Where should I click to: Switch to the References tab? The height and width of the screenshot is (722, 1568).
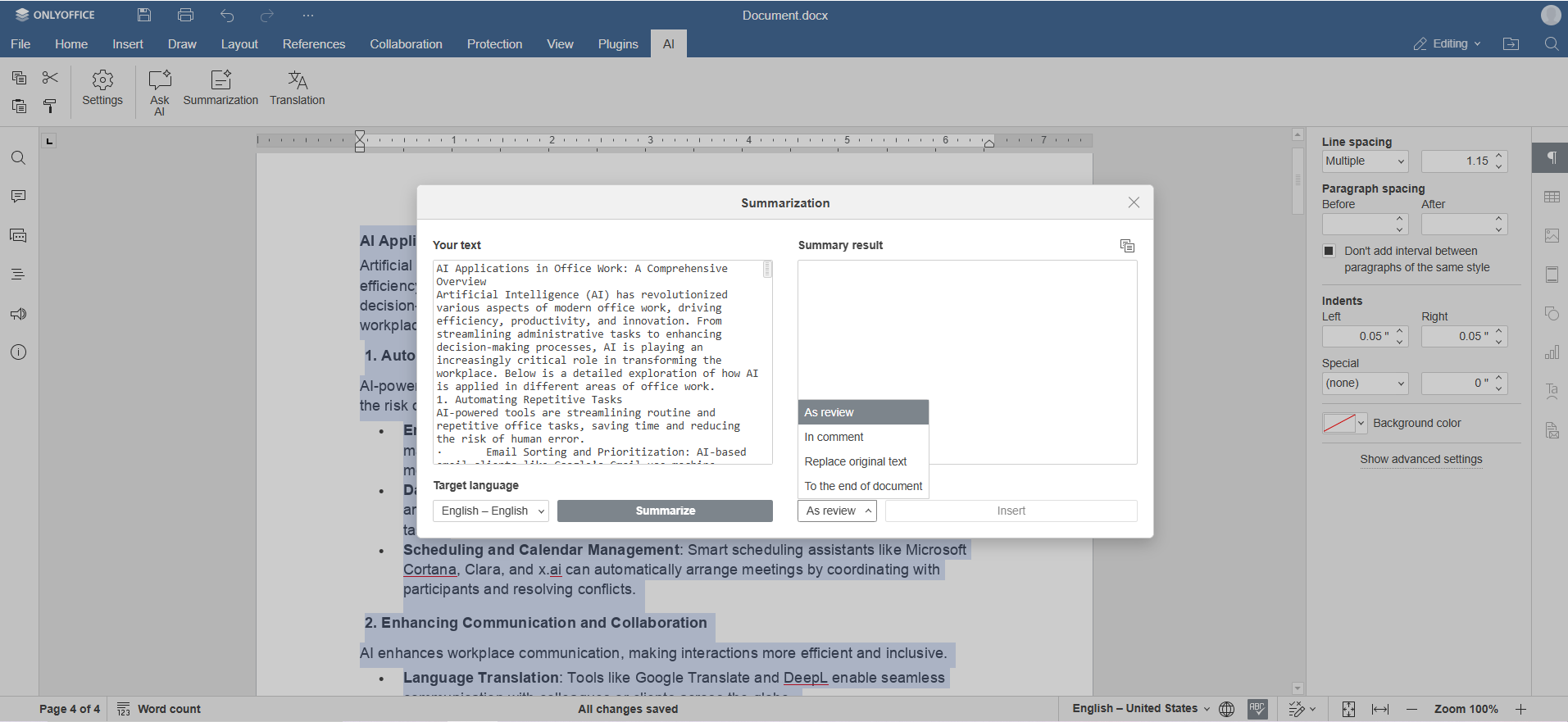pyautogui.click(x=314, y=44)
